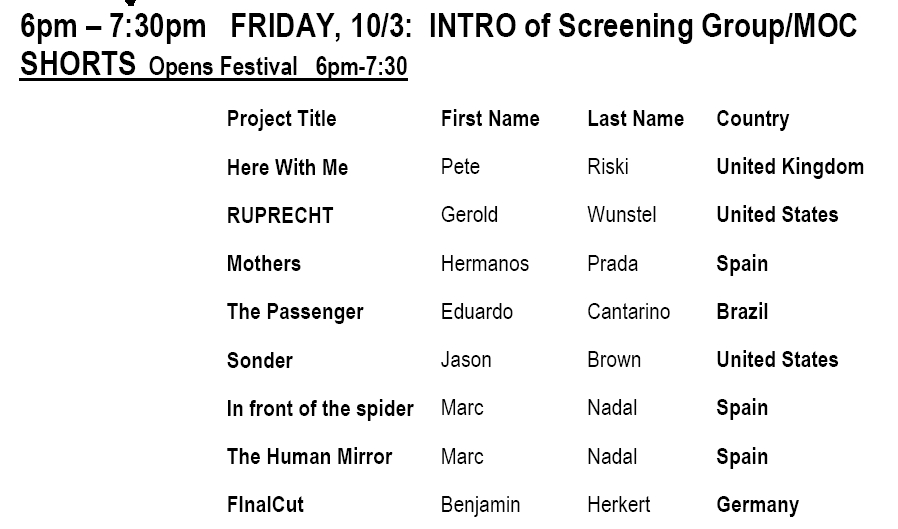Viewport: 898px width, 529px height.
Task: Click 'The Human Mirror' title
Action: (309, 457)
